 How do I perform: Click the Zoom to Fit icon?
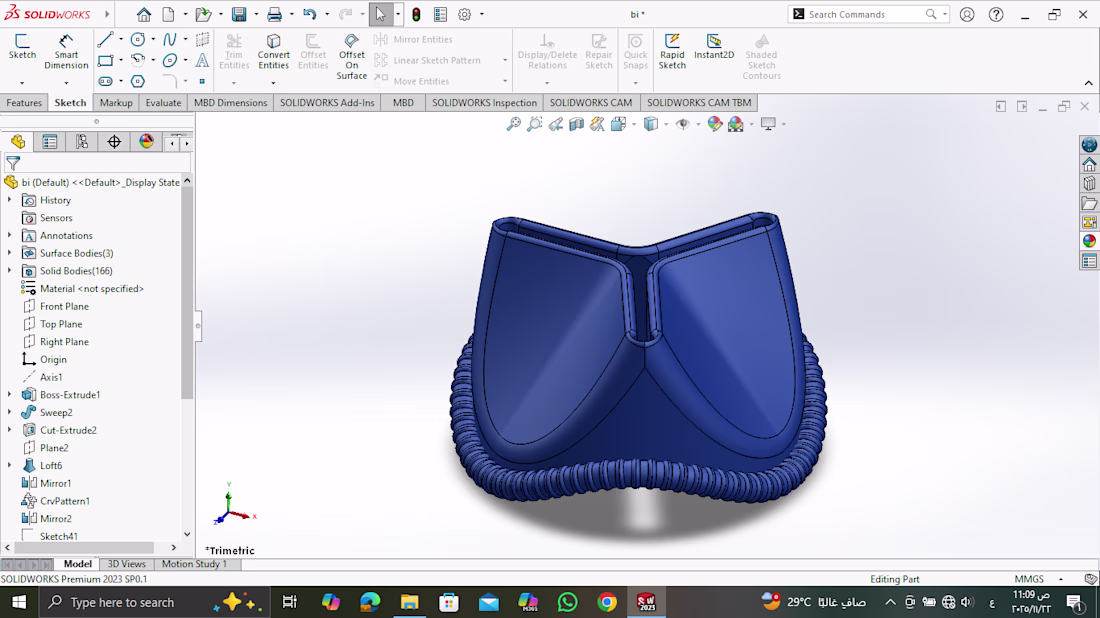point(514,124)
